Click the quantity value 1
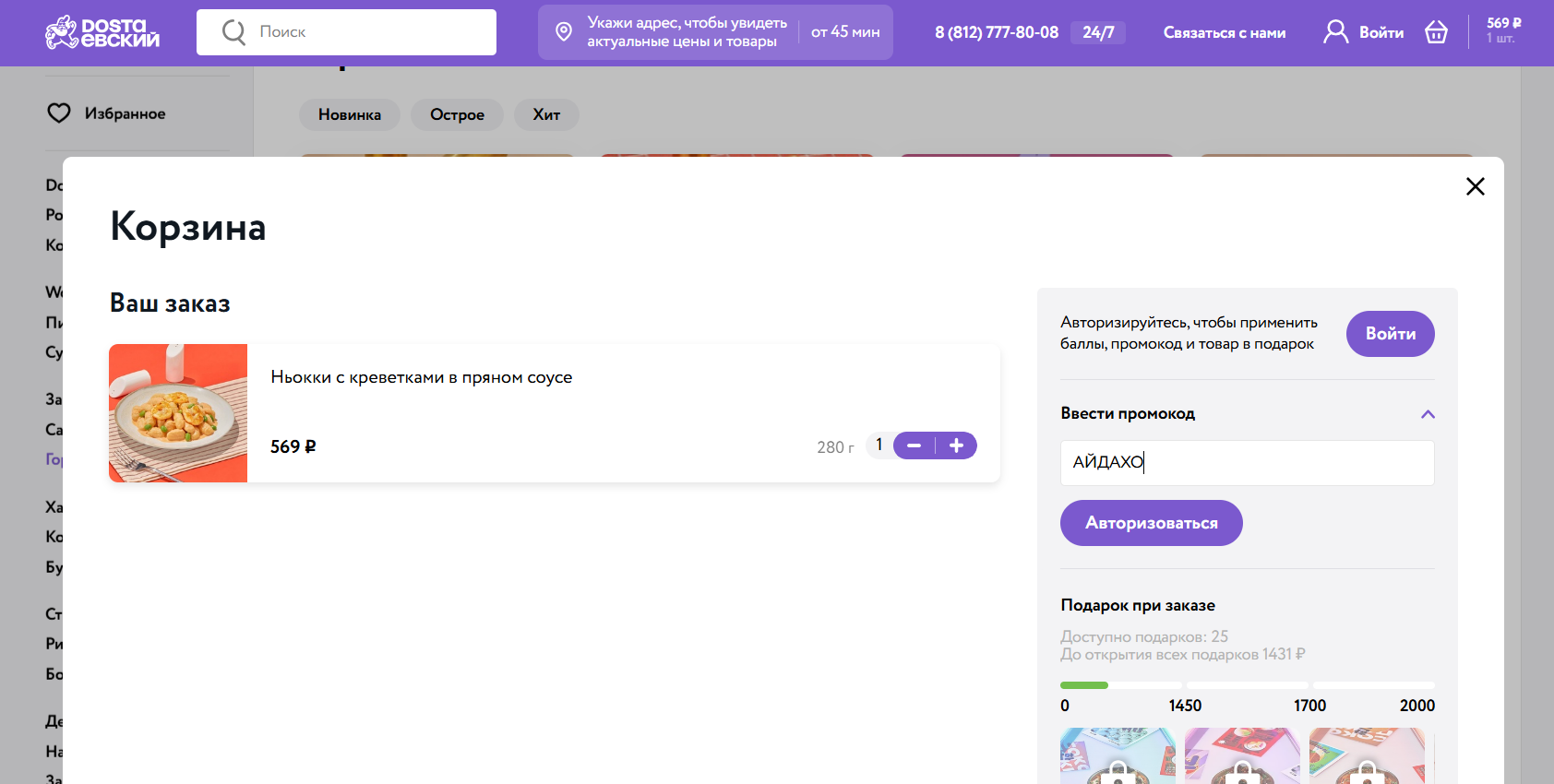 (x=879, y=445)
